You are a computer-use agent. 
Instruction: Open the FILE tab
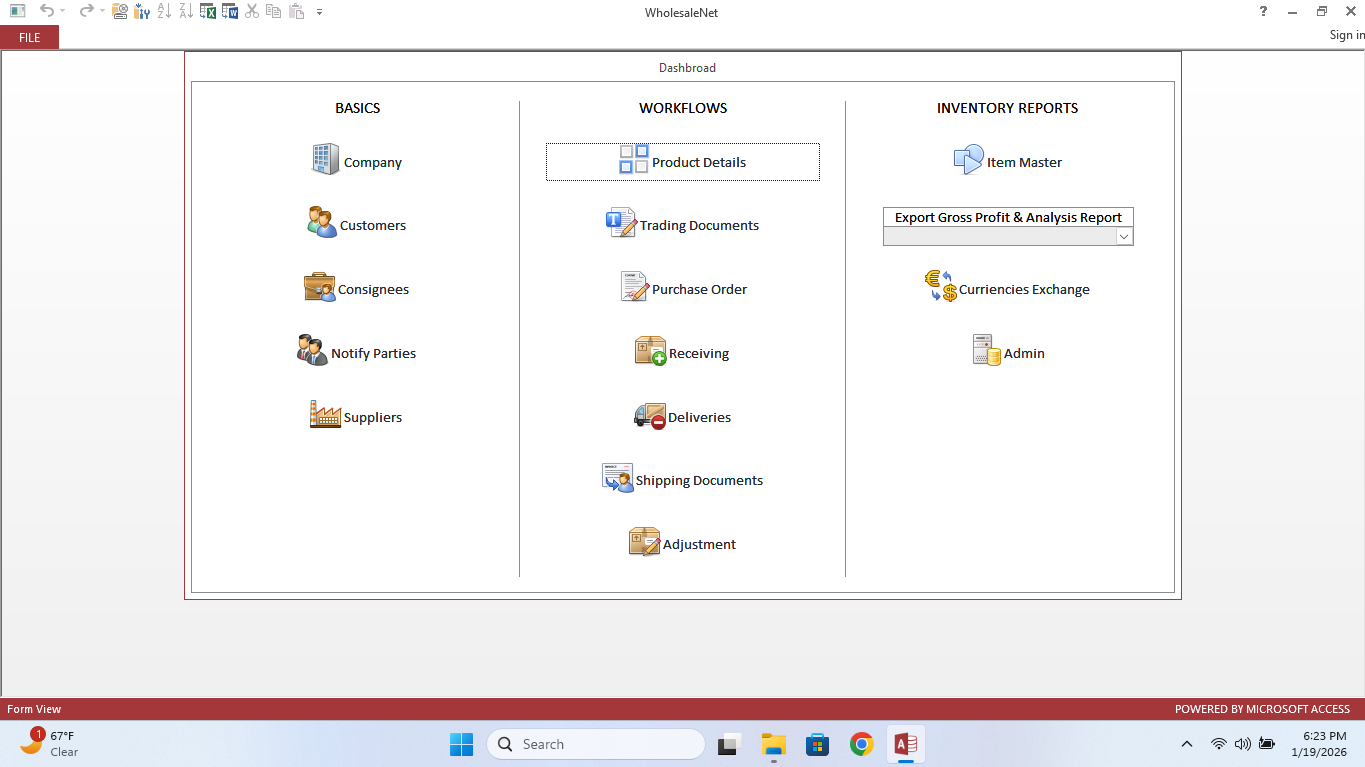pyautogui.click(x=30, y=37)
